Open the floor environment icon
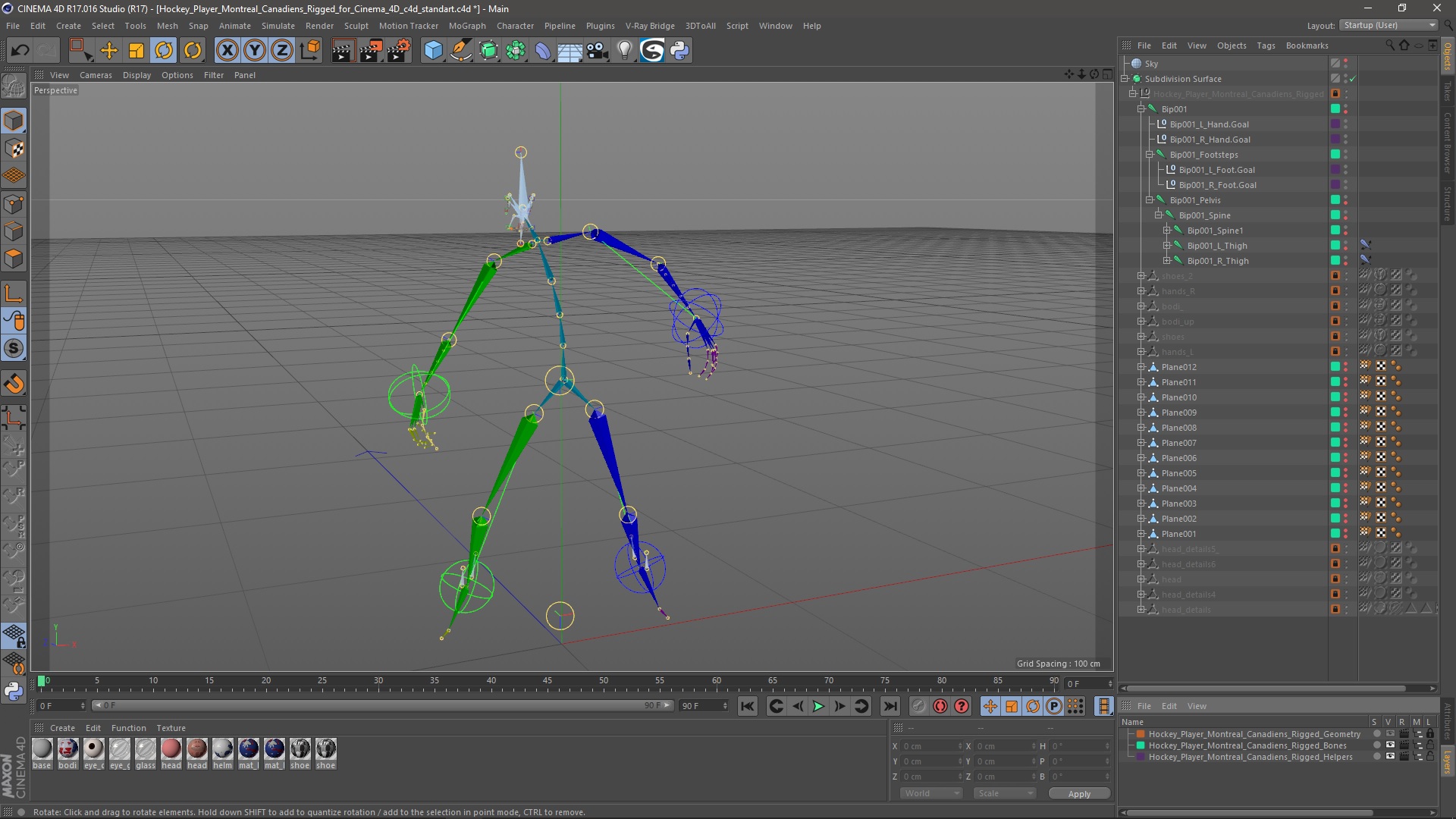The height and width of the screenshot is (819, 1456). [x=570, y=51]
